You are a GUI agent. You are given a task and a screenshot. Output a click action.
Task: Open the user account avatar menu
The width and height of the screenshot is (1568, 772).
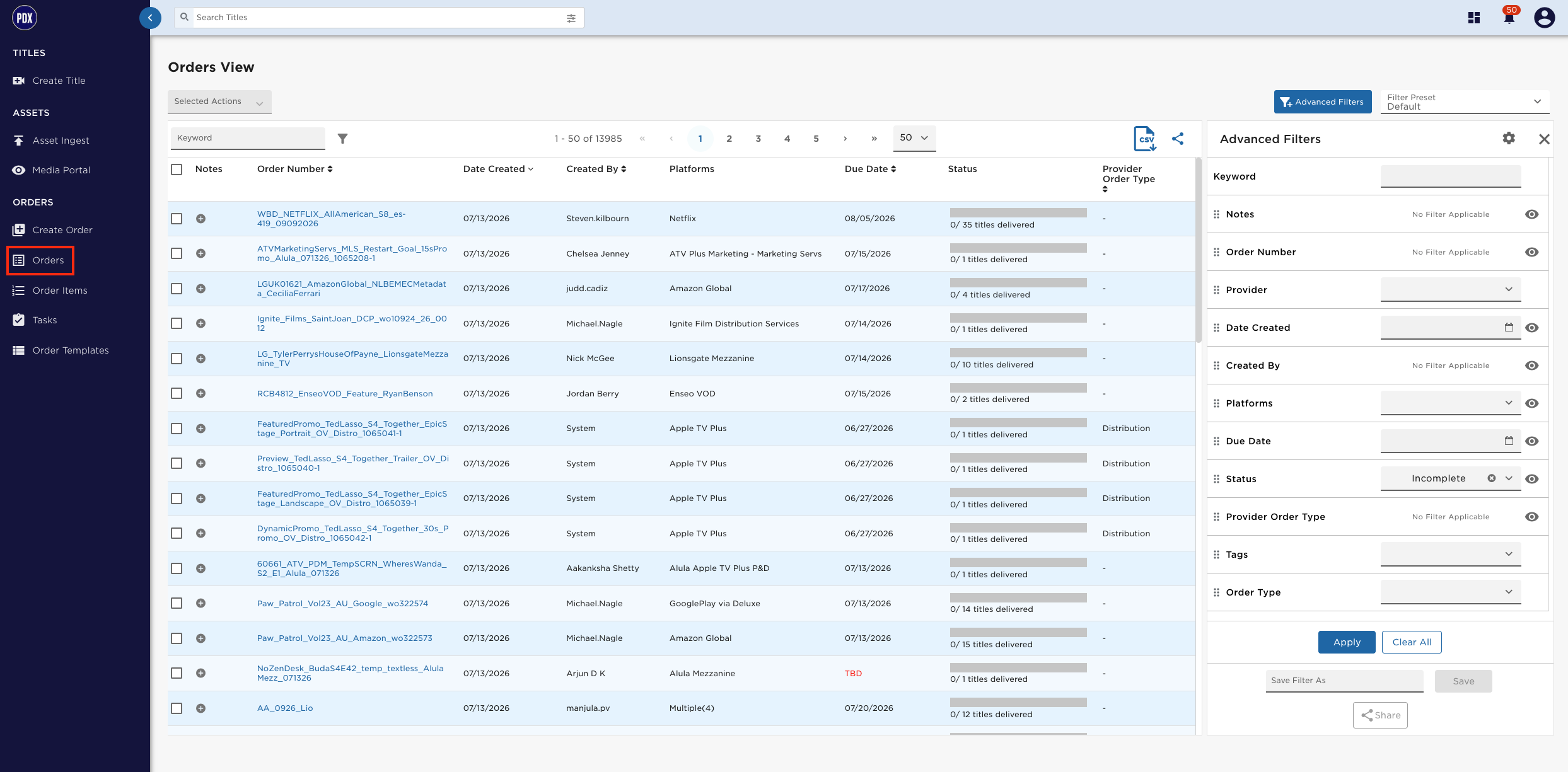click(x=1545, y=18)
